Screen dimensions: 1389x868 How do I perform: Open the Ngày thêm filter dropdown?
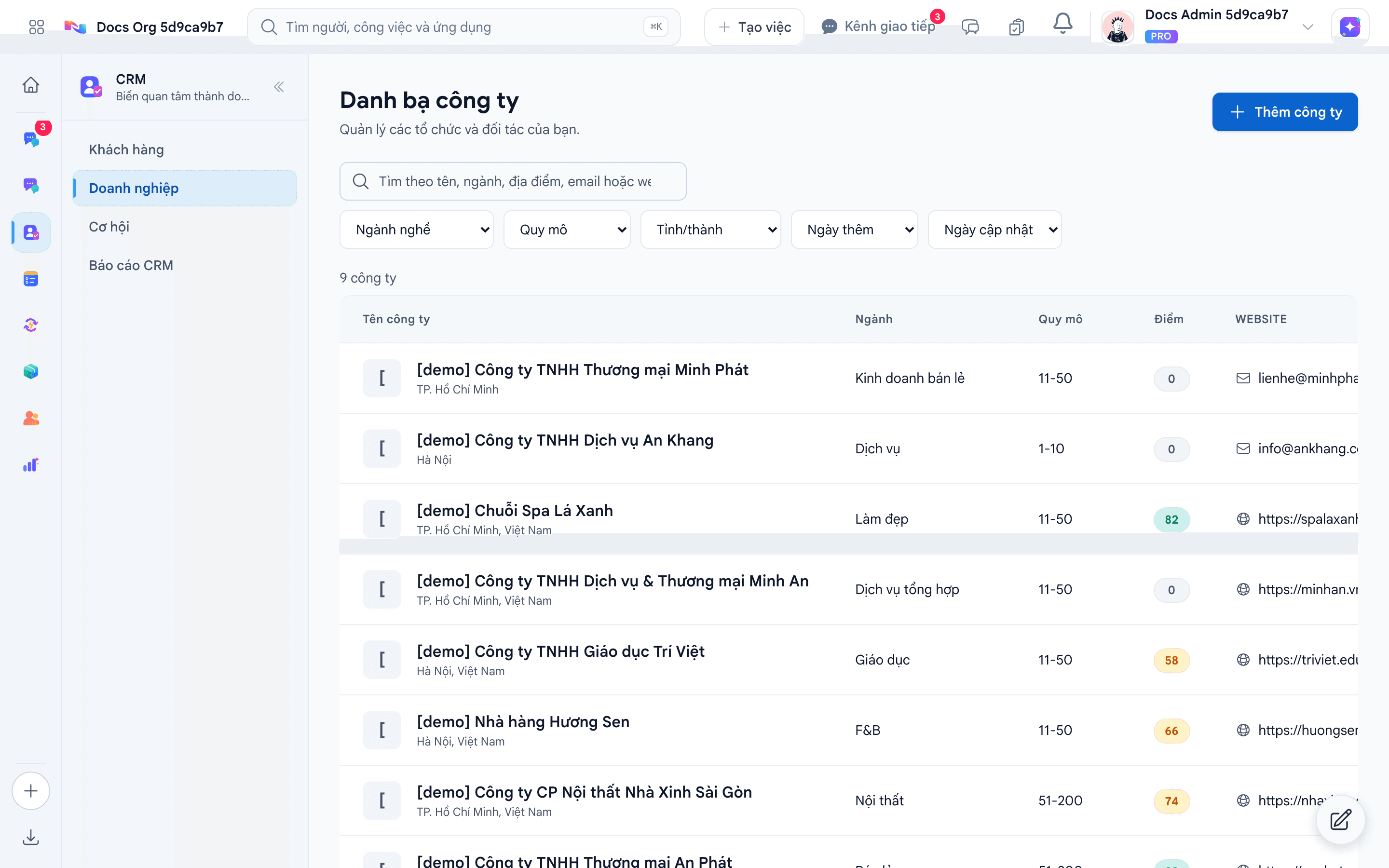point(855,230)
